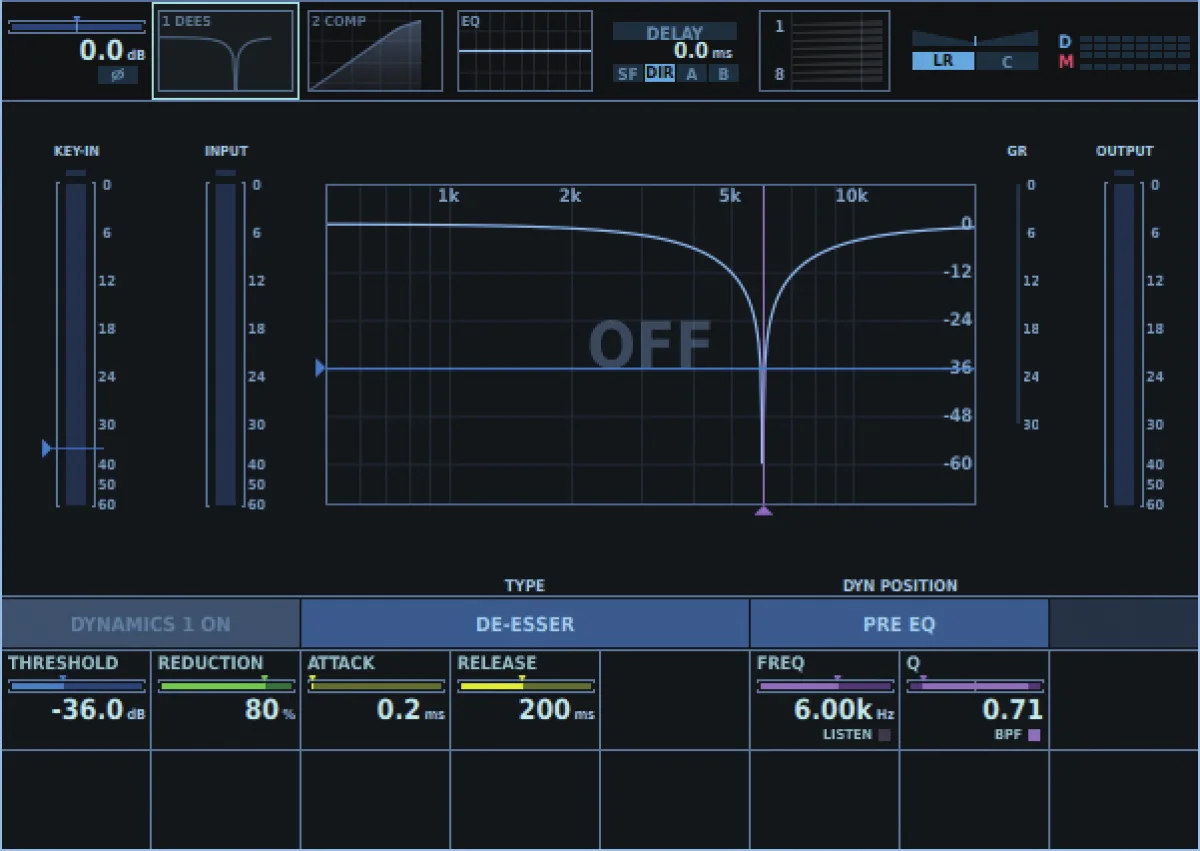Click the 0.71 Q value
Image resolution: width=1200 pixels, height=851 pixels.
(1013, 710)
